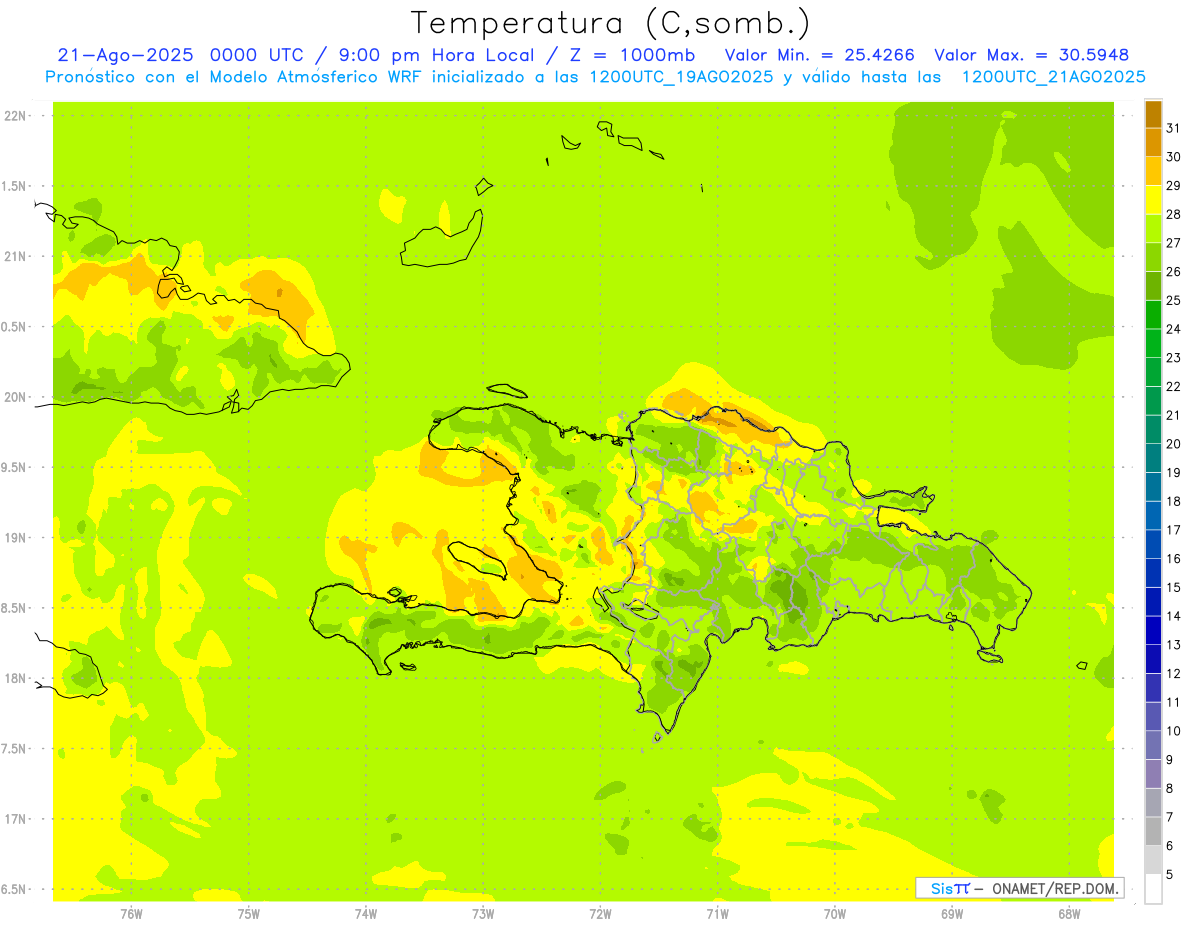Image resolution: width=1200 pixels, height=927 pixels.
Task: Click the 'Temperatura (C,somb.)' chart title
Action: pyautogui.click(x=610, y=23)
